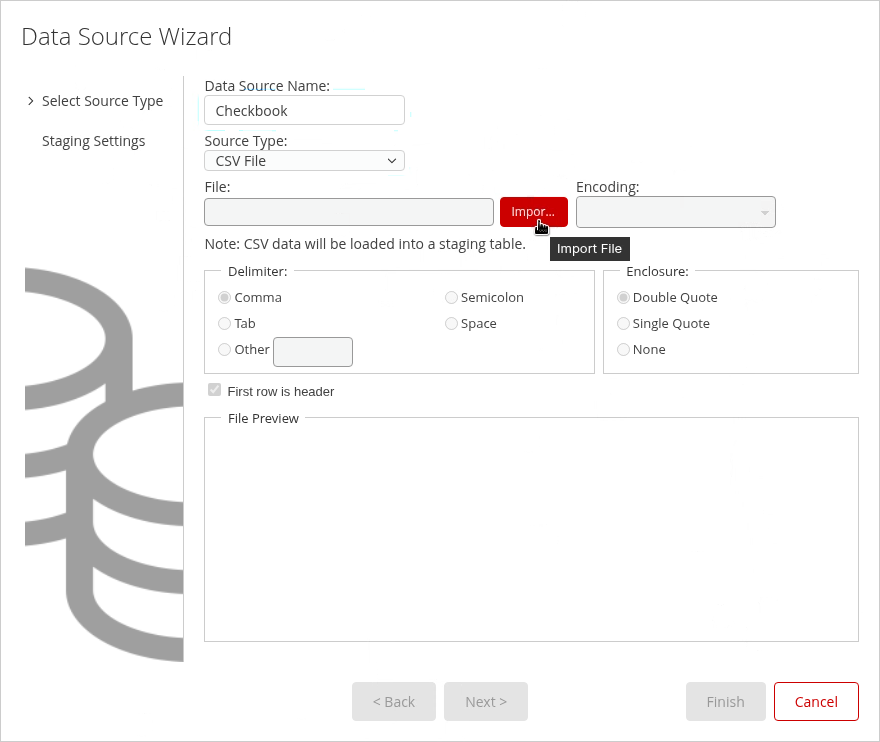Choose None as enclosure
The width and height of the screenshot is (880, 742).
click(624, 350)
